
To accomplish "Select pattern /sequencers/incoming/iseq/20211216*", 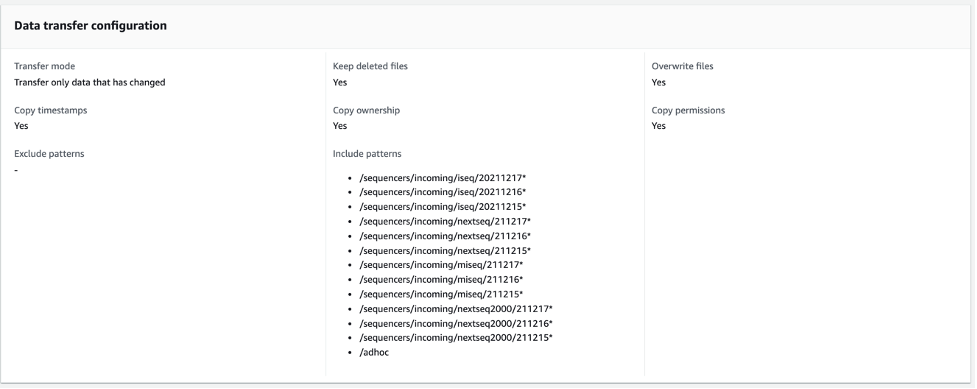I will click(x=443, y=192).
